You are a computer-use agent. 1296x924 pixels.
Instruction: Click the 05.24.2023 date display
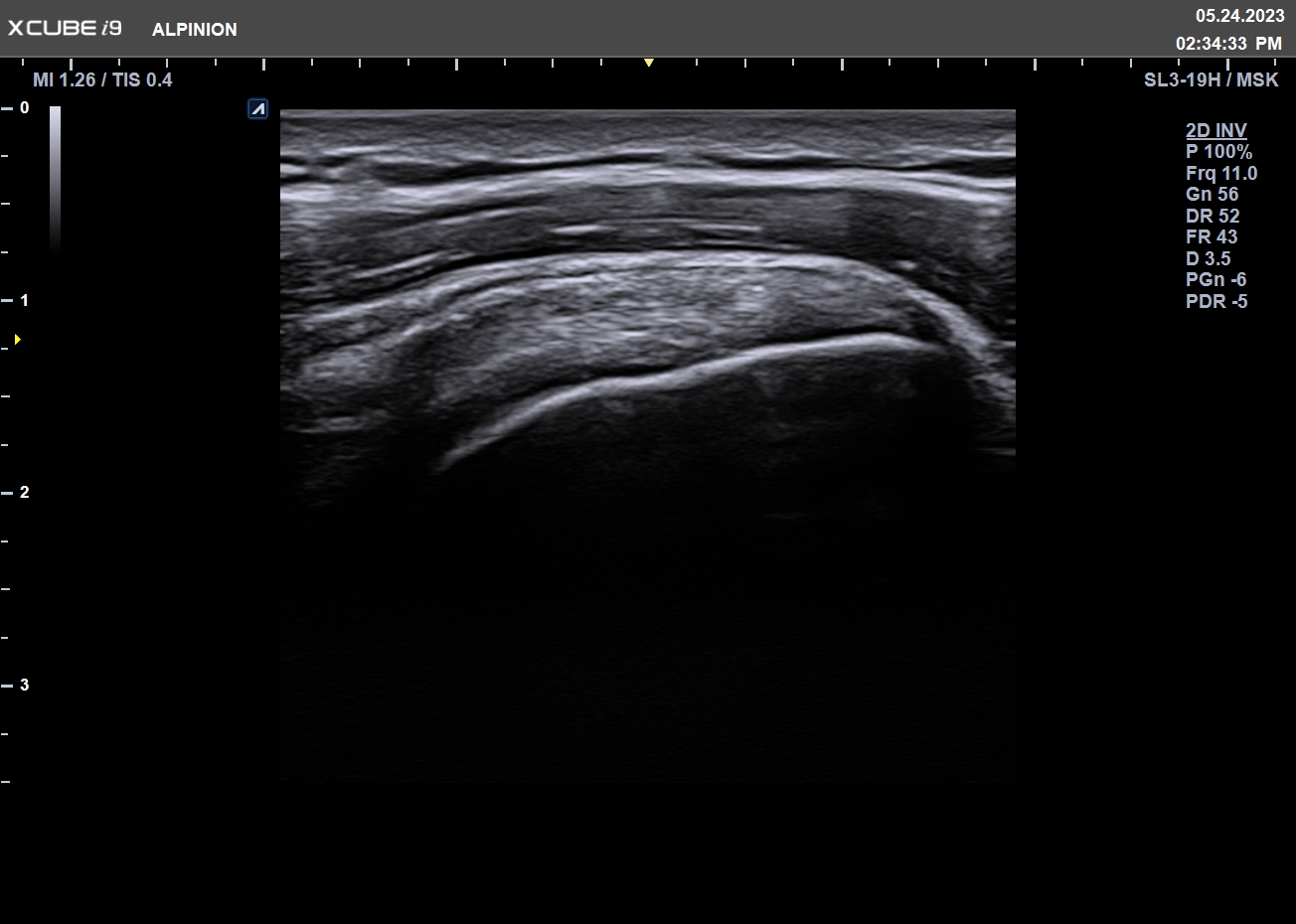[1239, 16]
